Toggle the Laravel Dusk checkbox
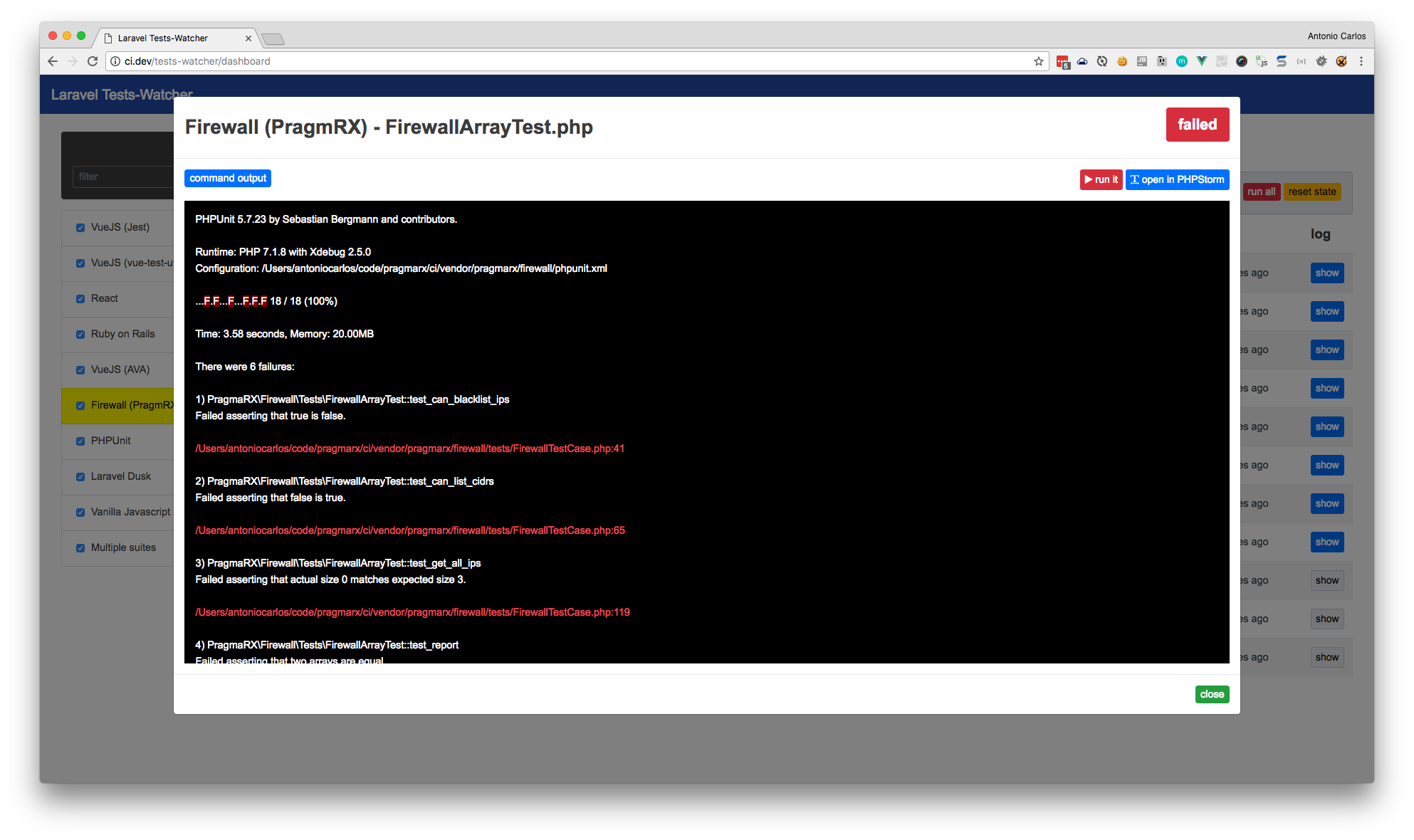1414x840 pixels. tap(80, 477)
